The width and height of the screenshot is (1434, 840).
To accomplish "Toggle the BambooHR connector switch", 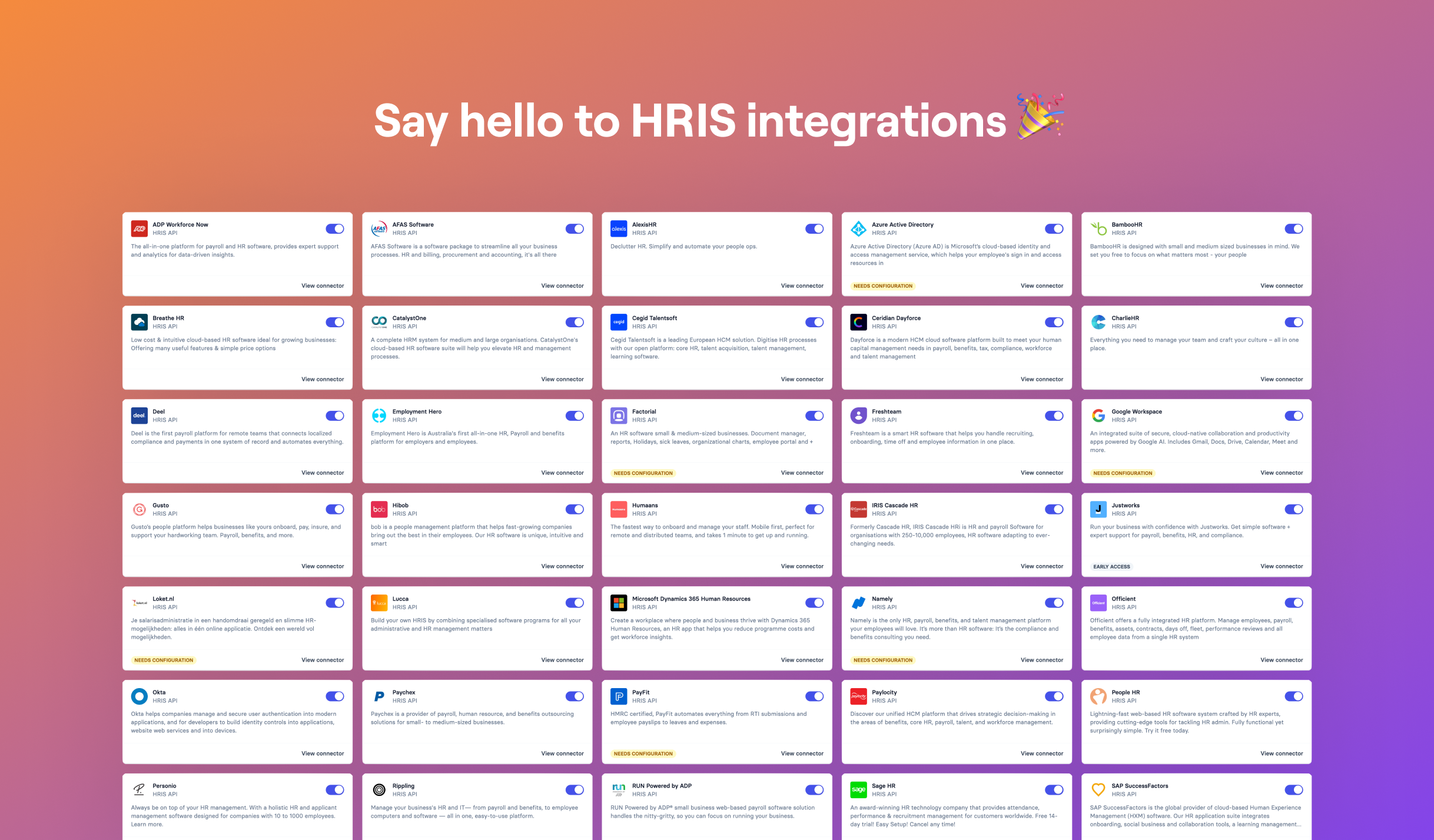I will pyautogui.click(x=1294, y=228).
